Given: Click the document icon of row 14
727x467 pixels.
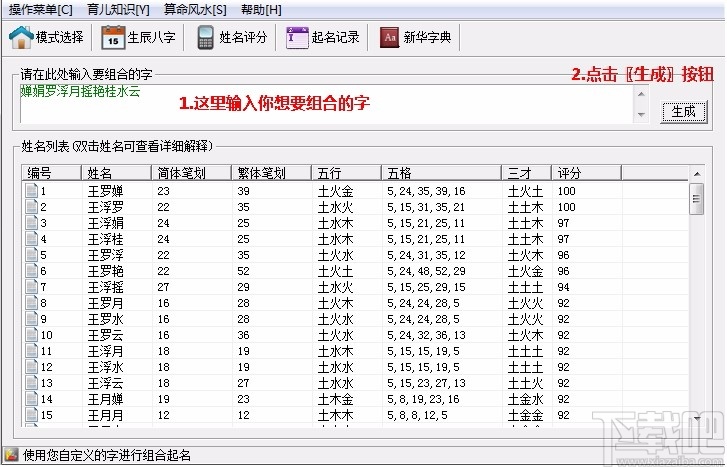Looking at the screenshot, I should click(x=32, y=399).
